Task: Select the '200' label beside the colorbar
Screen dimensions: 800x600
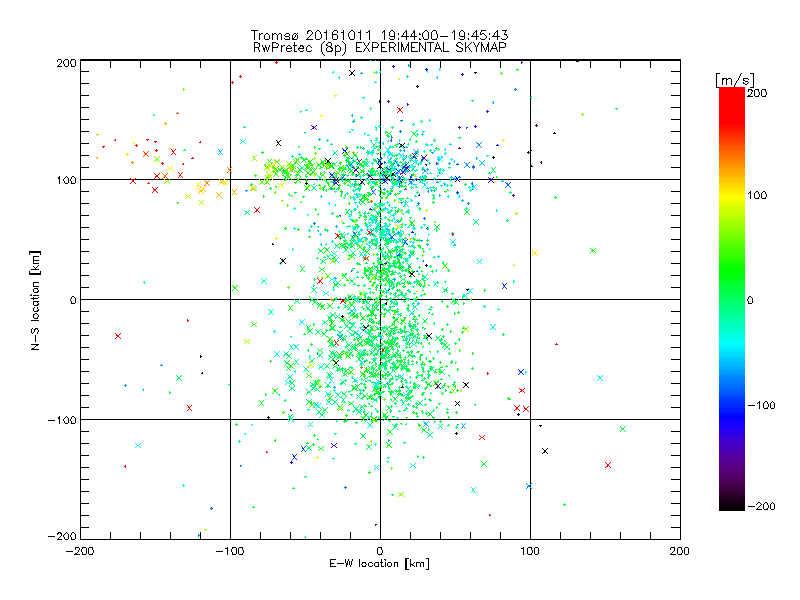Action: tap(757, 93)
